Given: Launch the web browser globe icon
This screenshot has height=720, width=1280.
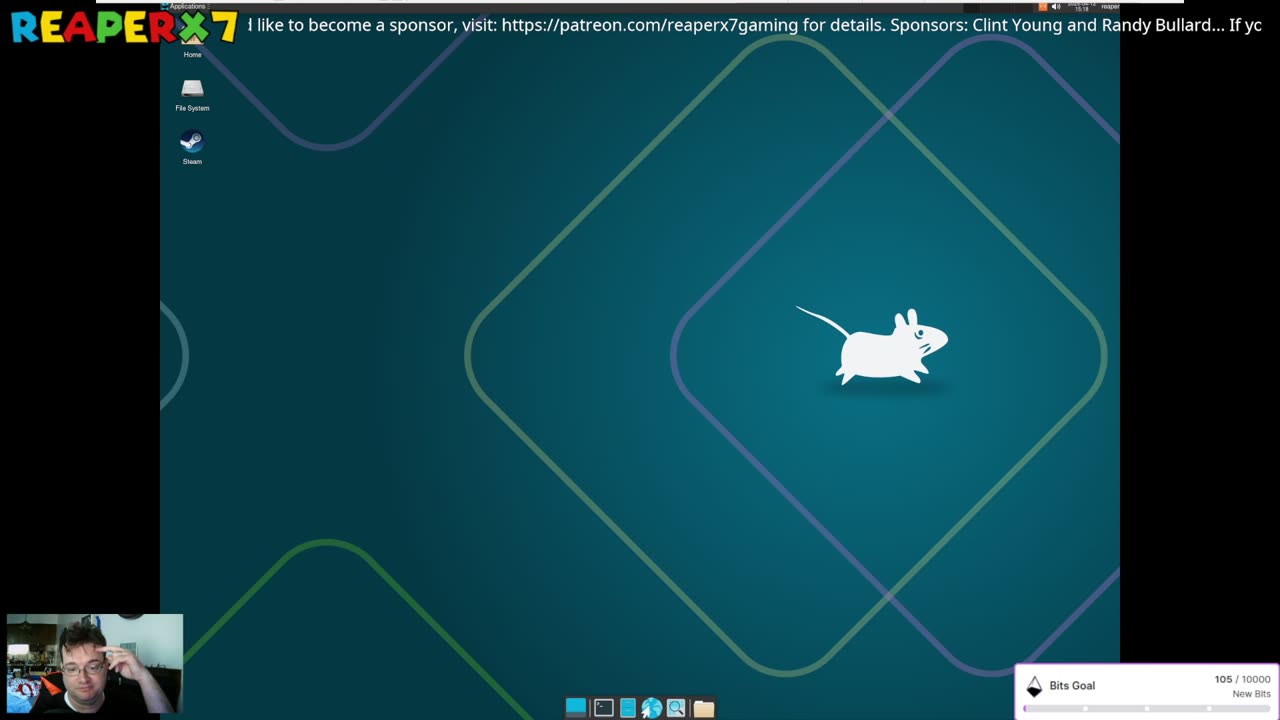Looking at the screenshot, I should click(x=652, y=708).
